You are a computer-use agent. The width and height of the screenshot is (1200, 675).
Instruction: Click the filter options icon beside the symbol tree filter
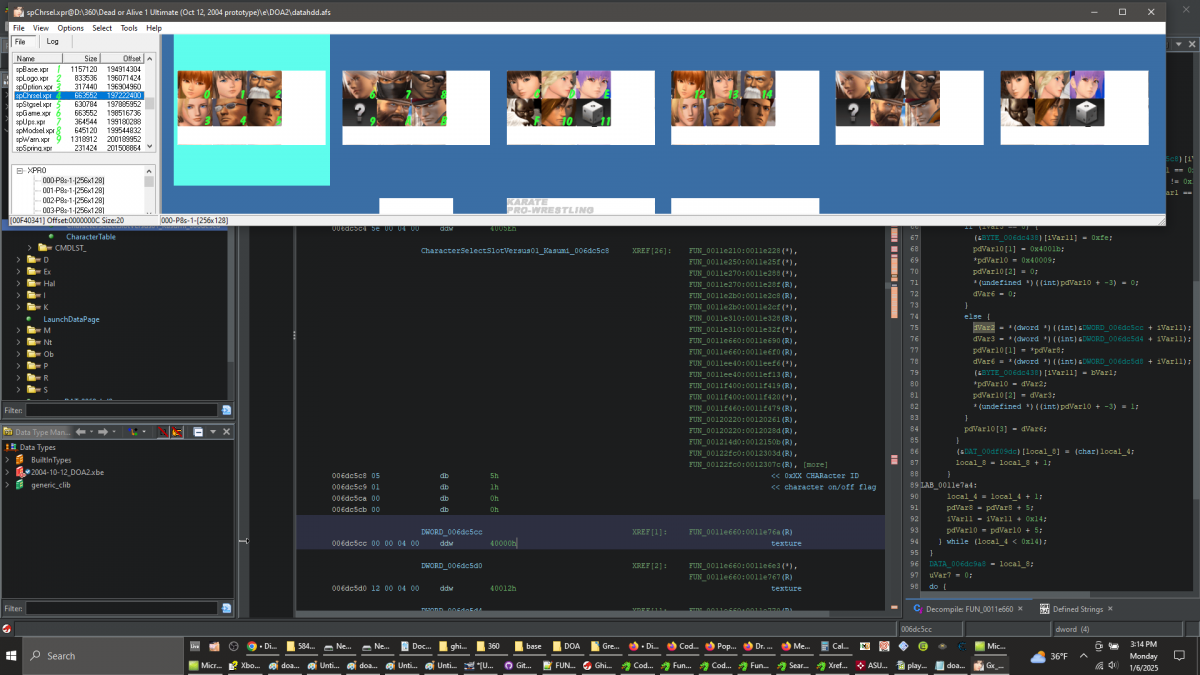tap(226, 410)
